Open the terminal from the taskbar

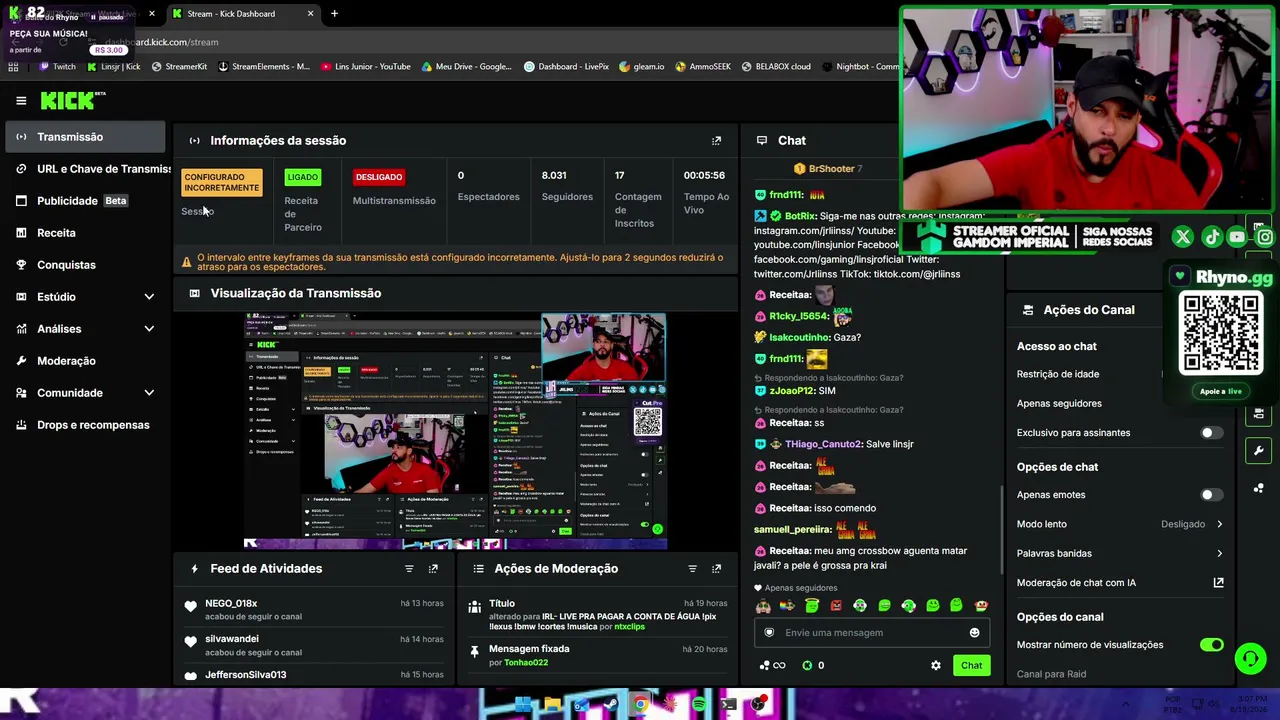point(728,704)
